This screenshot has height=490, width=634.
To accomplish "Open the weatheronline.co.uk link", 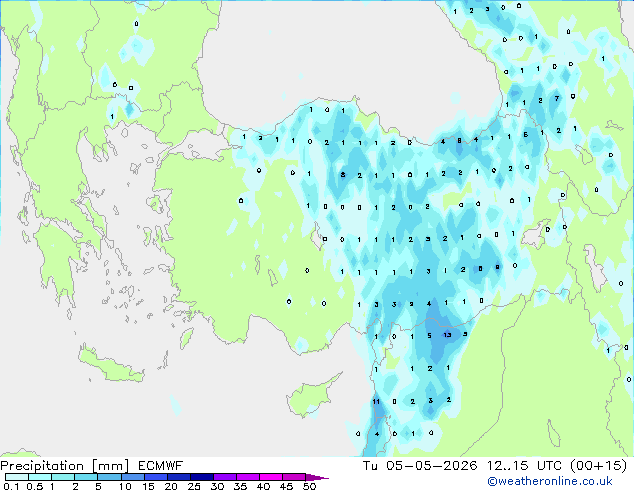I will [550, 481].
